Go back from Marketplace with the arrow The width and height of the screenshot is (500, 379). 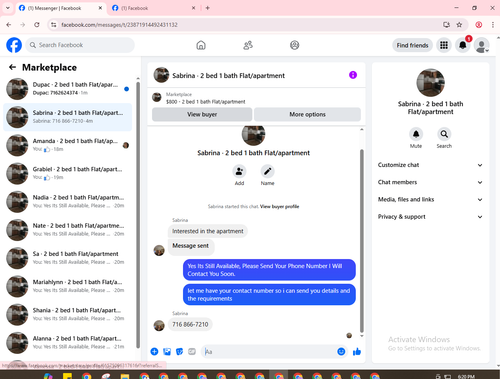point(12,67)
